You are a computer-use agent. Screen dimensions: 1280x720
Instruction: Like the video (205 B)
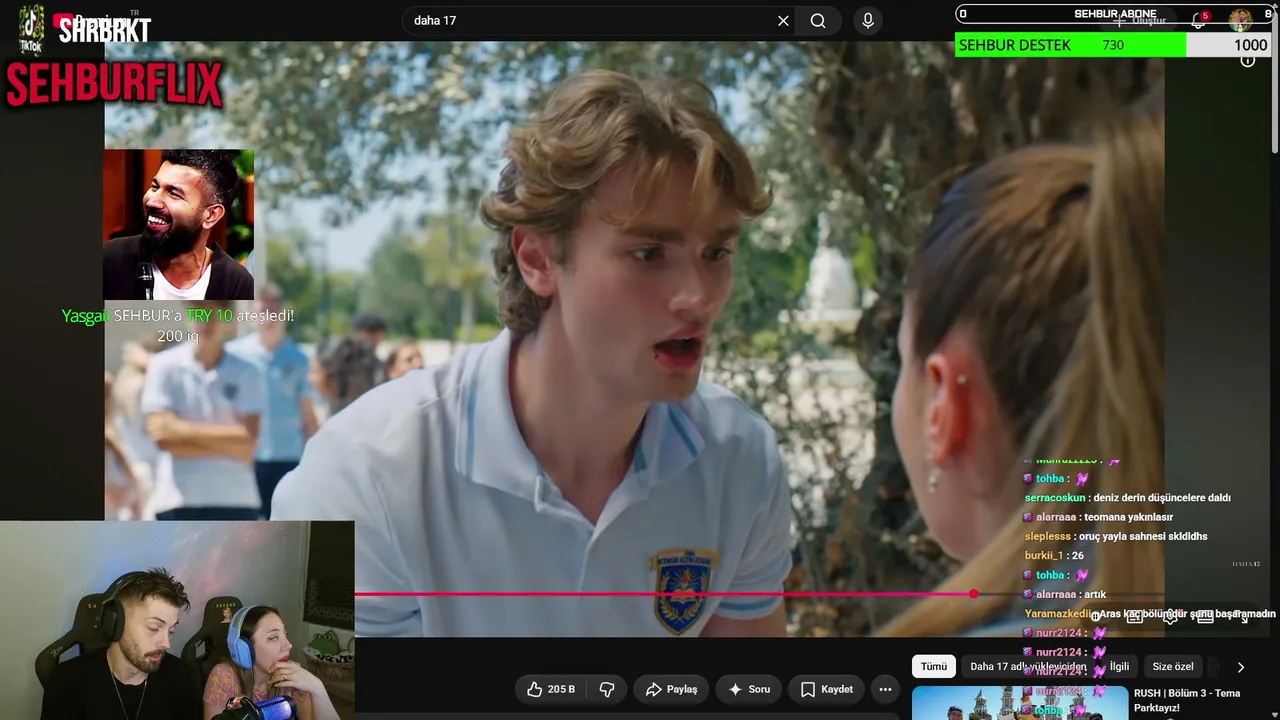click(551, 689)
